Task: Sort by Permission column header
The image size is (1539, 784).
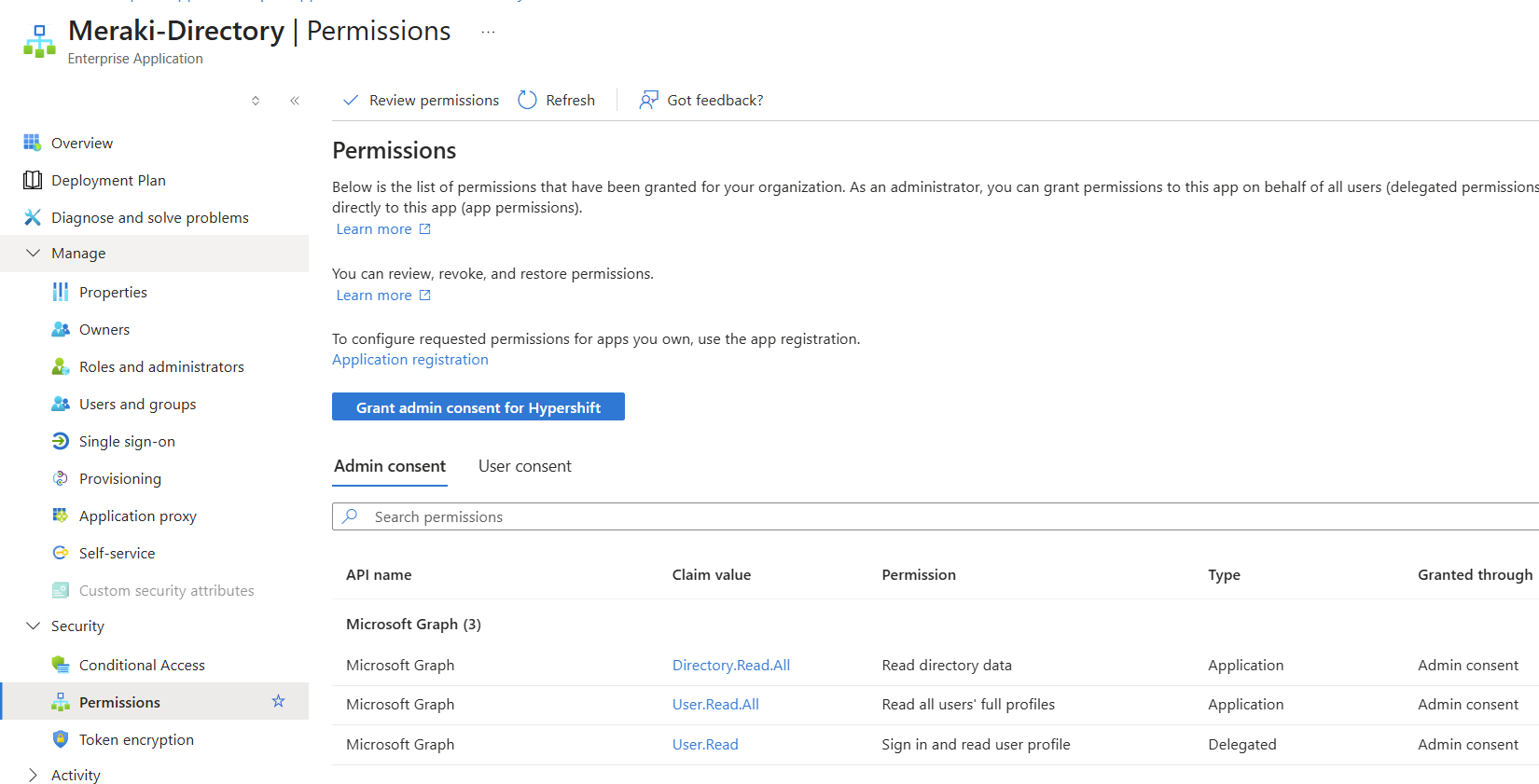Action: coord(919,575)
